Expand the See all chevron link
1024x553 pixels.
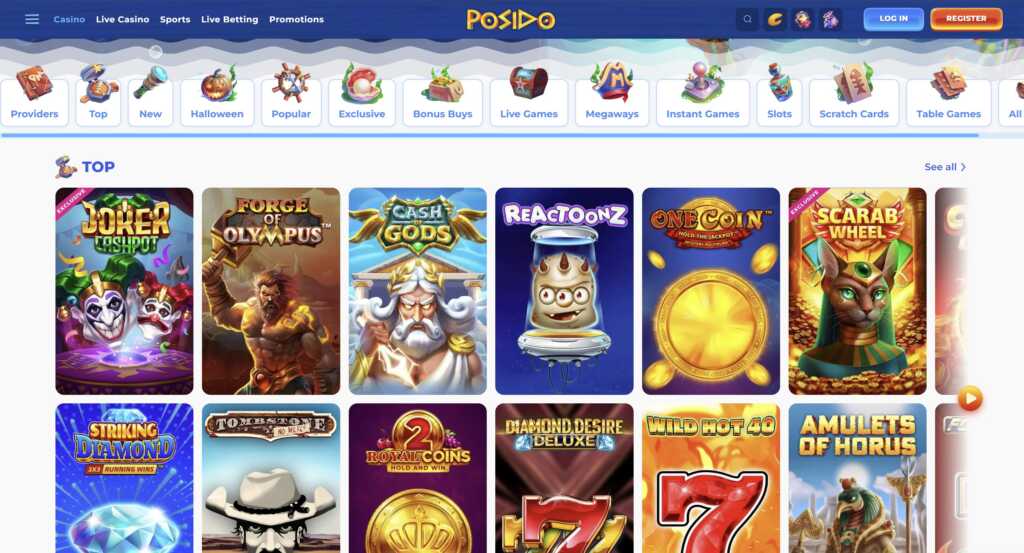pos(944,167)
